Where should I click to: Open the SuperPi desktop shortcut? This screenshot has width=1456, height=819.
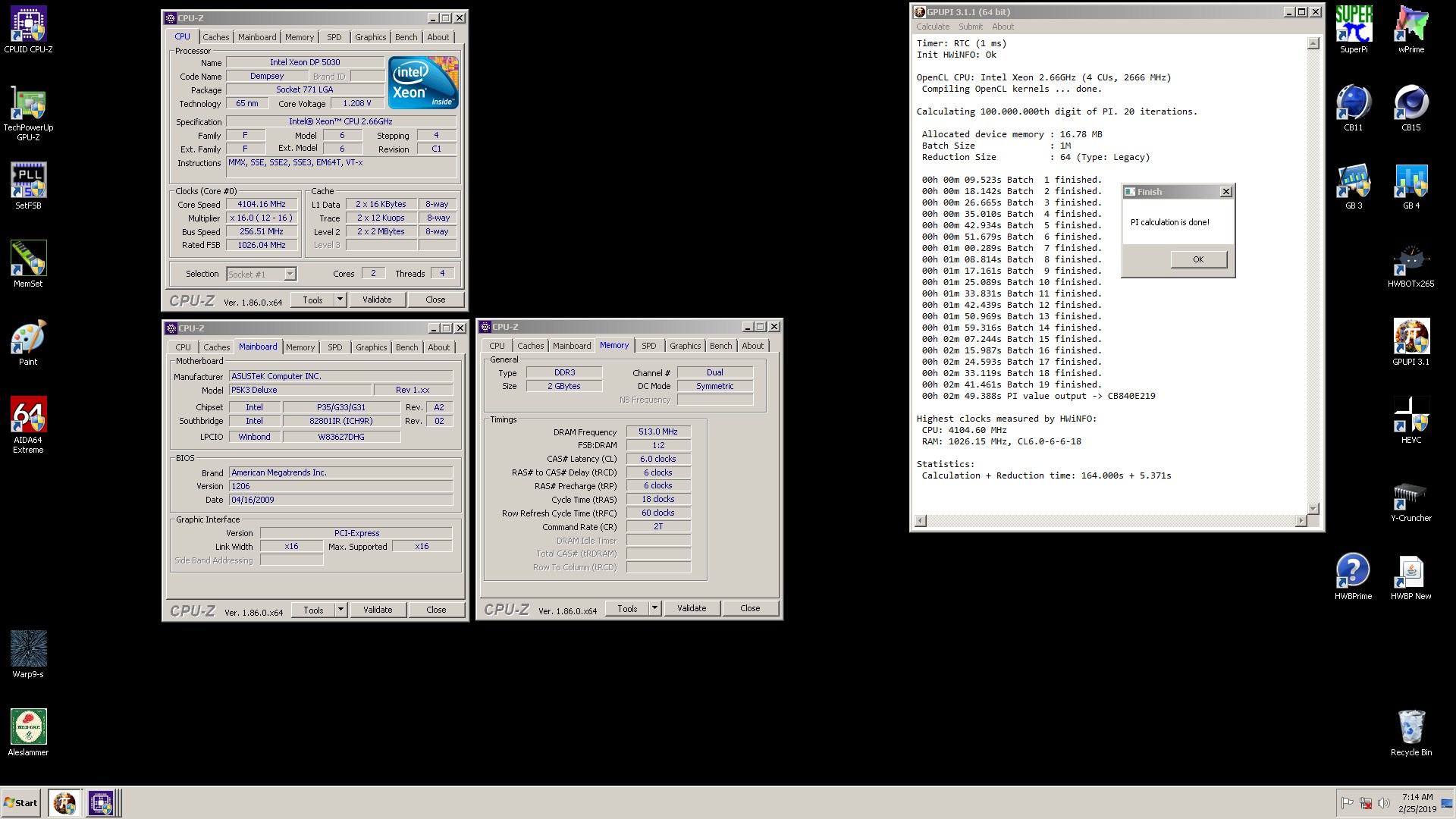click(1354, 30)
